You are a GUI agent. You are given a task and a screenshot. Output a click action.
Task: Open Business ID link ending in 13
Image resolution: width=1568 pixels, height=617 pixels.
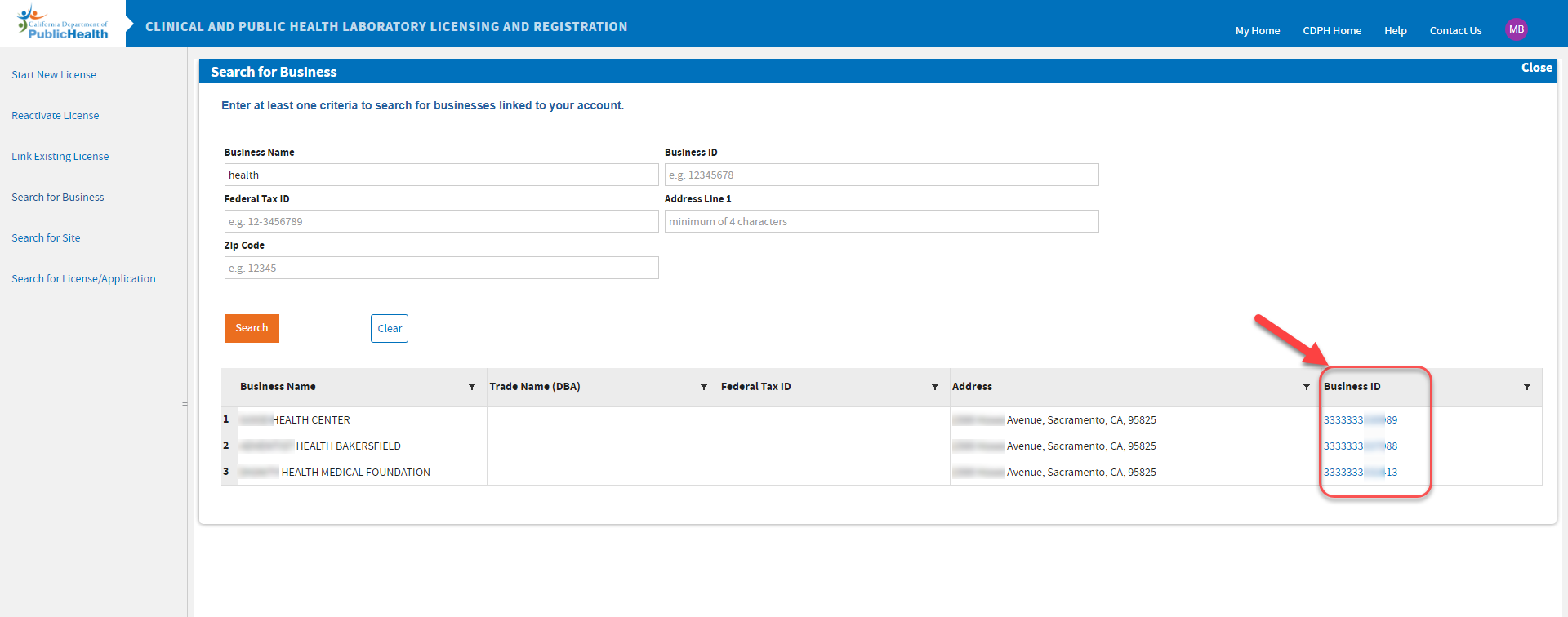pyautogui.click(x=1361, y=473)
